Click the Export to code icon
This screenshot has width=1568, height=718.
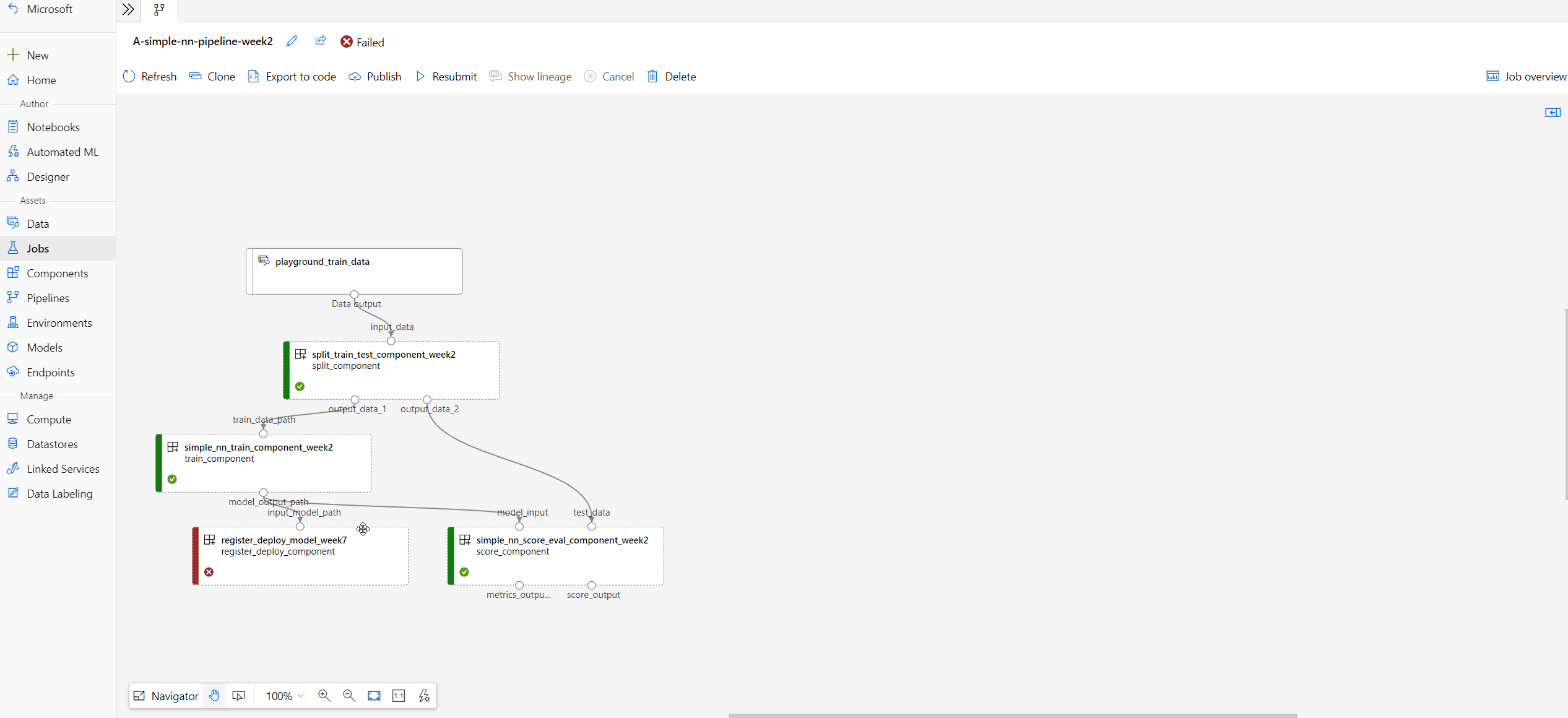tap(254, 76)
